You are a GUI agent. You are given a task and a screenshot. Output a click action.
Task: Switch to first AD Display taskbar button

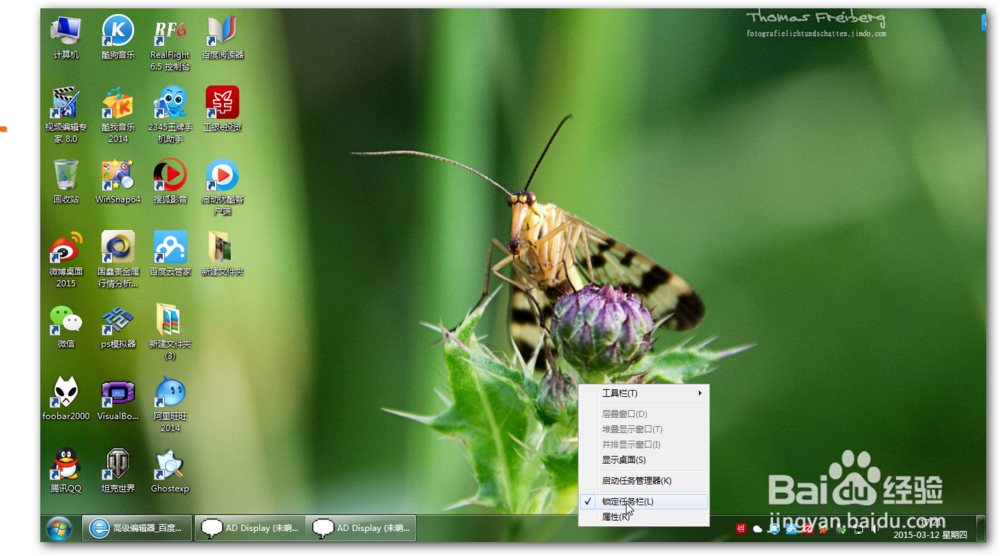point(250,528)
